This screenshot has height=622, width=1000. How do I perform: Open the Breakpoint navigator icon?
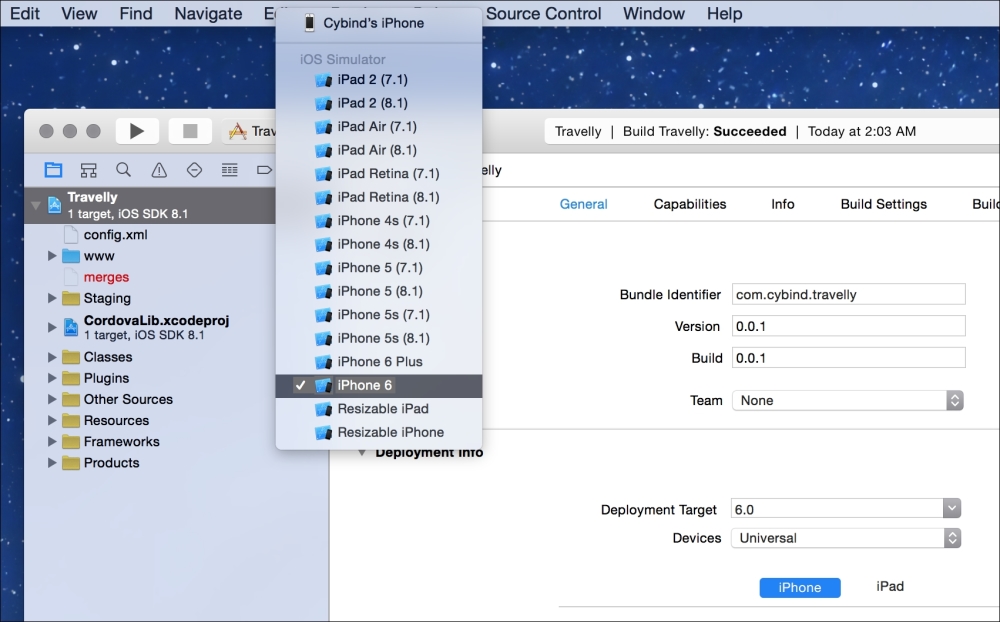tap(264, 169)
